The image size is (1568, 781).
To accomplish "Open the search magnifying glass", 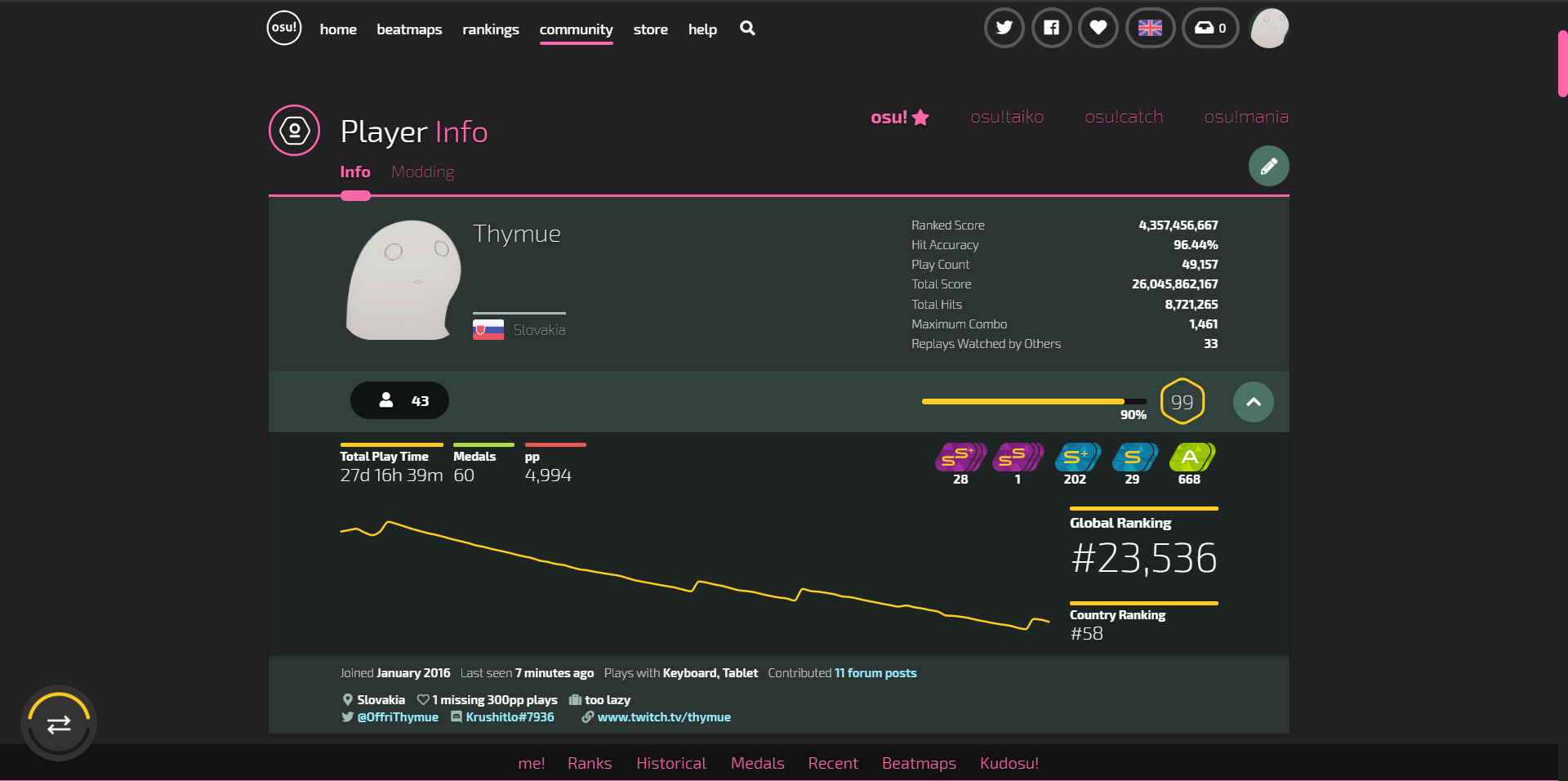I will (746, 29).
